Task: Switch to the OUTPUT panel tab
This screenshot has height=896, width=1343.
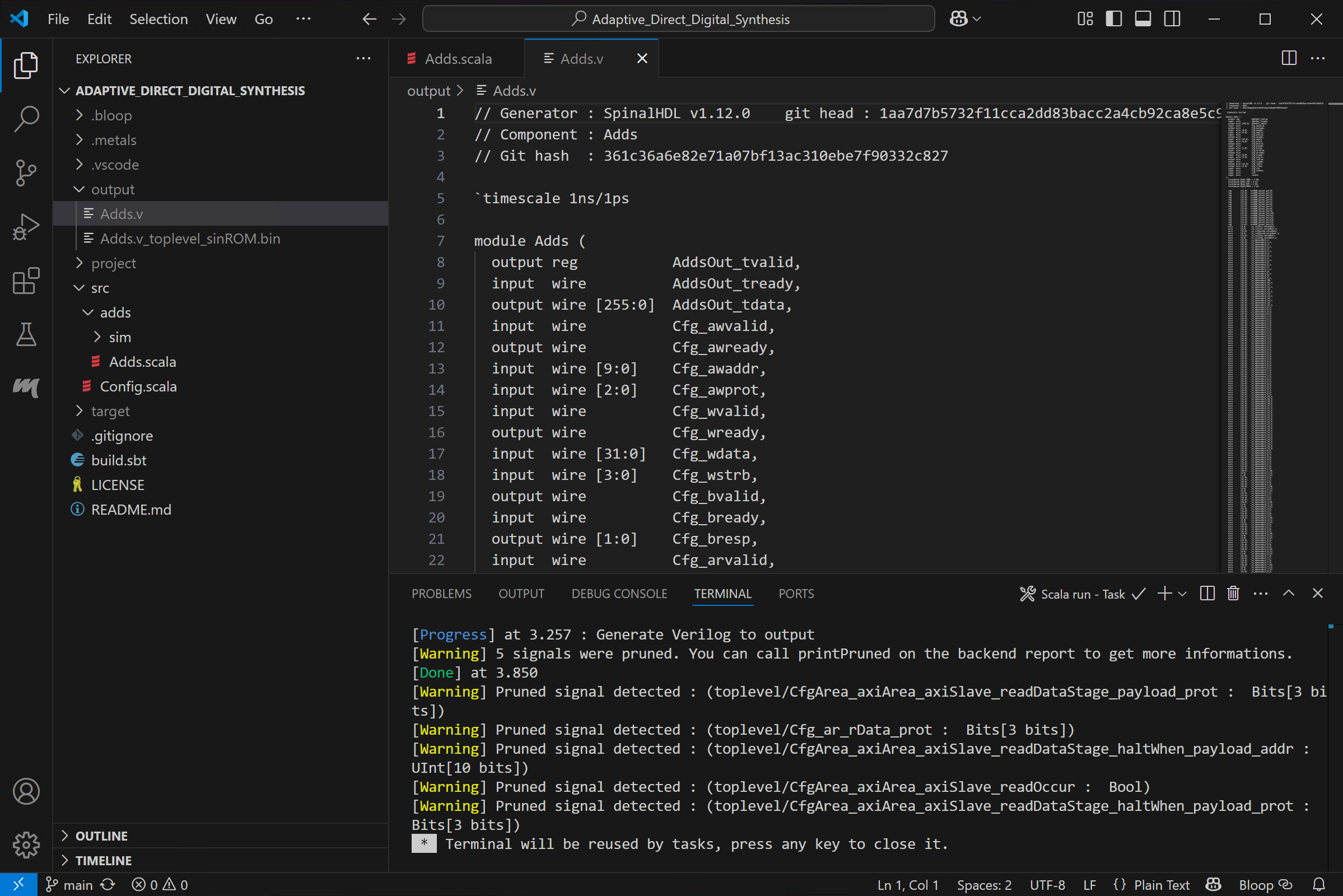Action: click(521, 594)
